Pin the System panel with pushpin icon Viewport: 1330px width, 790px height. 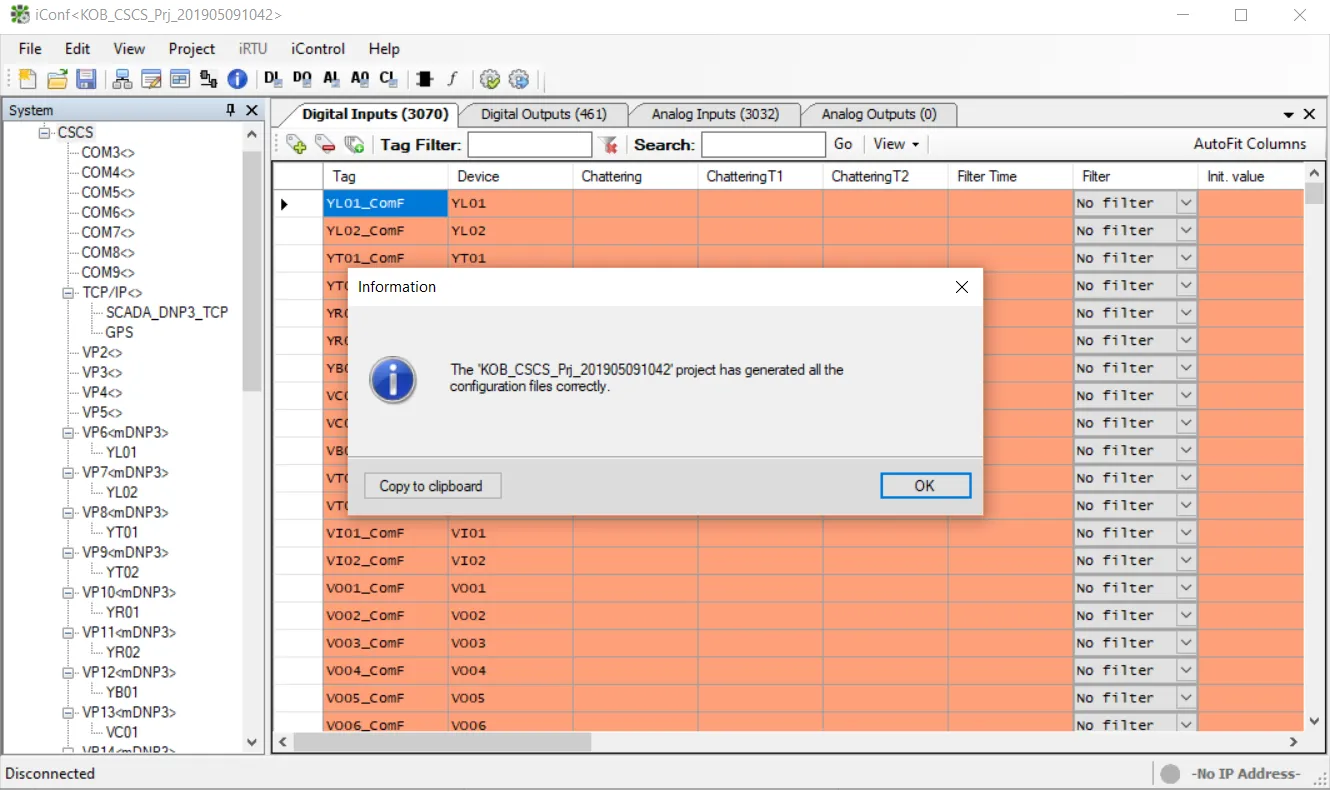click(x=231, y=110)
